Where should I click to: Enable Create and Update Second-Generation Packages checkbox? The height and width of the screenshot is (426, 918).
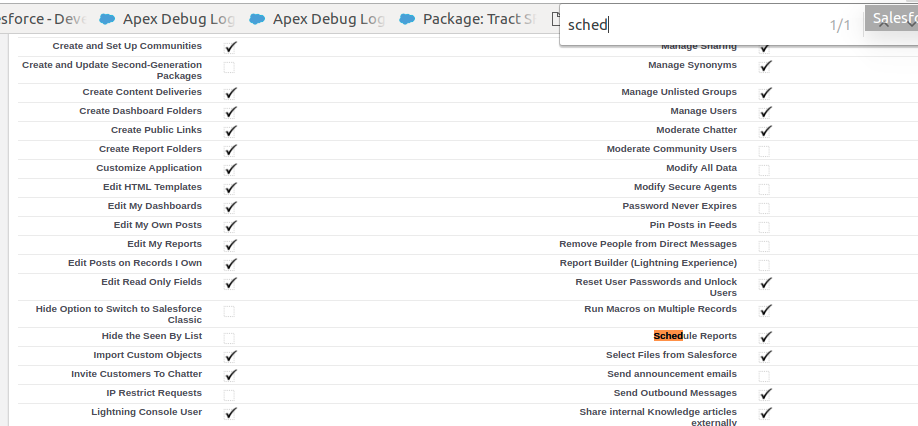229,68
